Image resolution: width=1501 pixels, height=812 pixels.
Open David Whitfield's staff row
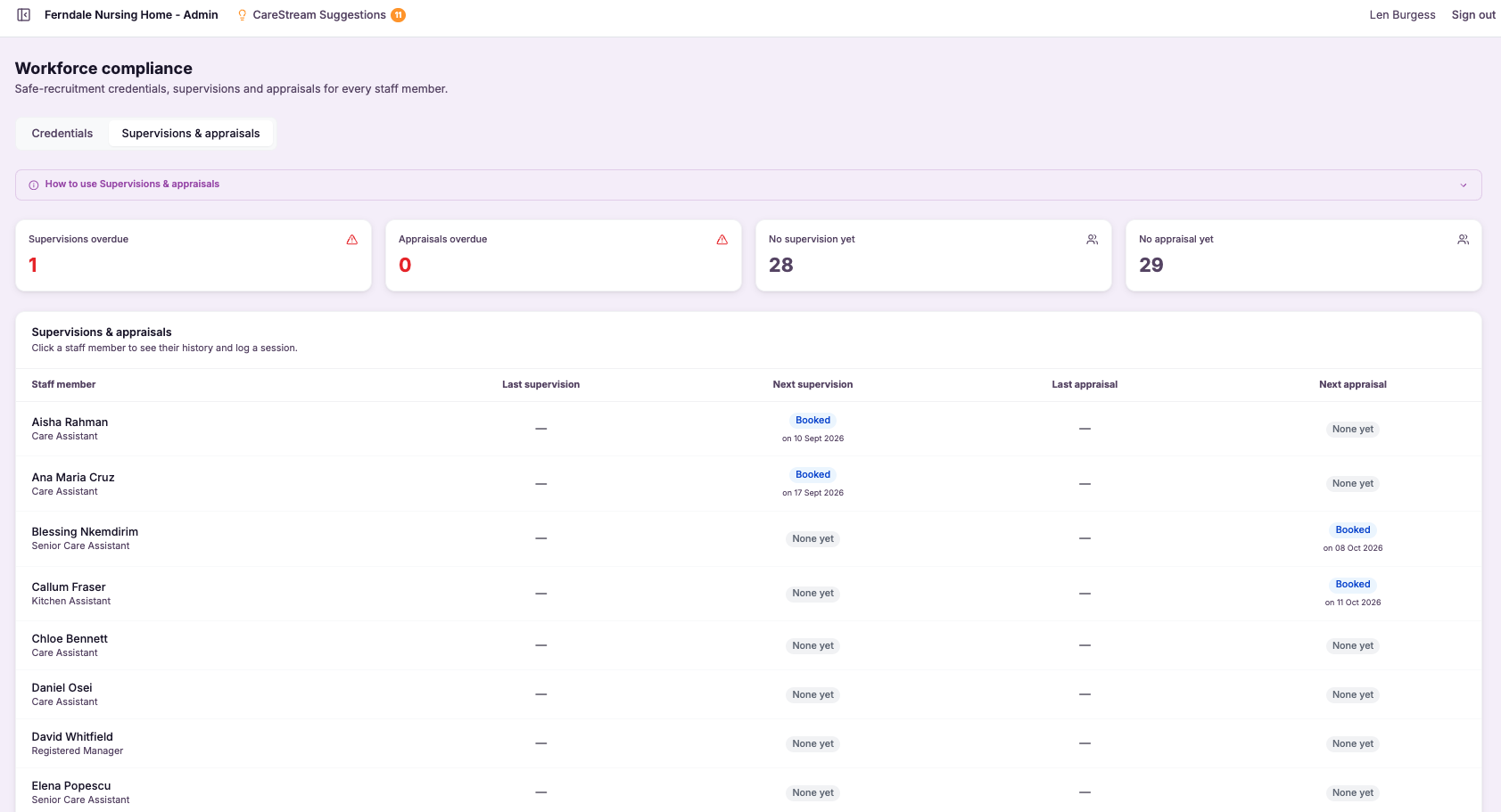point(748,743)
